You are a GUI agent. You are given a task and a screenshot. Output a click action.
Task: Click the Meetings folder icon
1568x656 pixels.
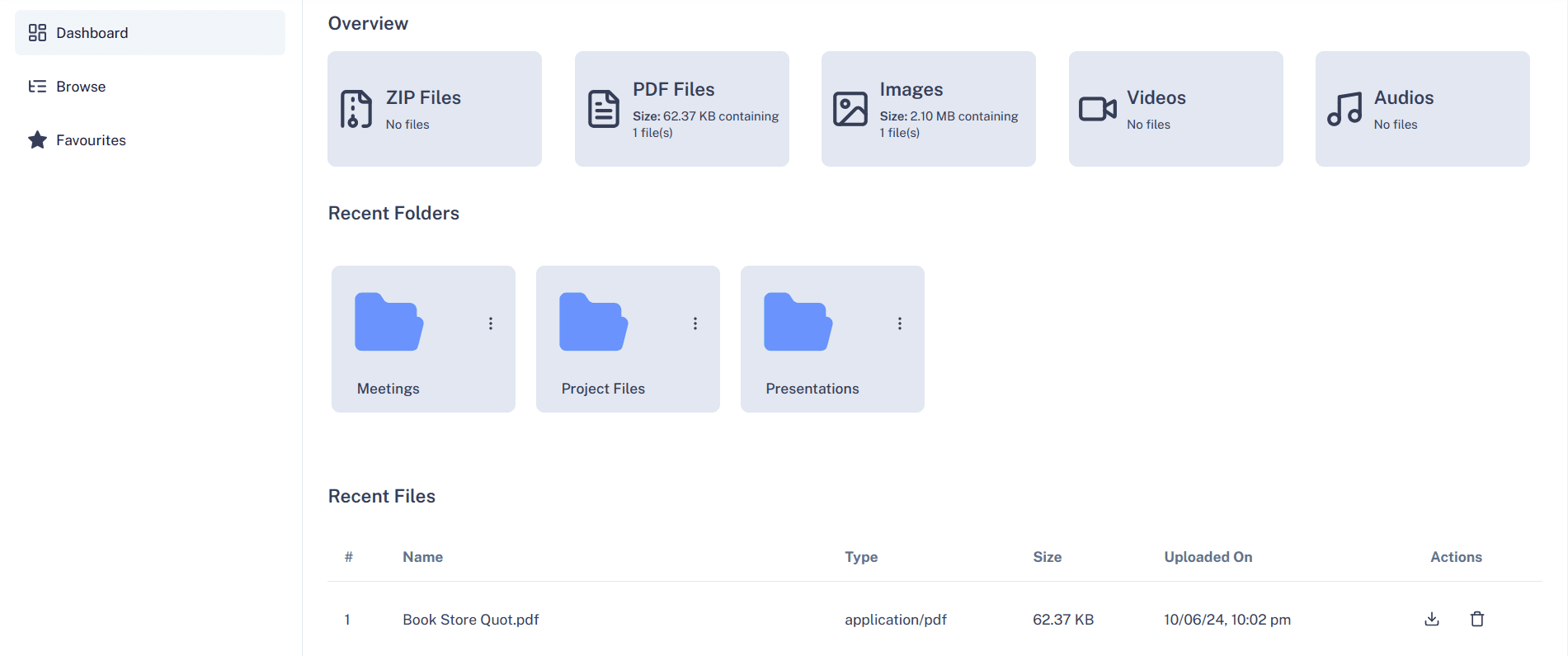[388, 323]
